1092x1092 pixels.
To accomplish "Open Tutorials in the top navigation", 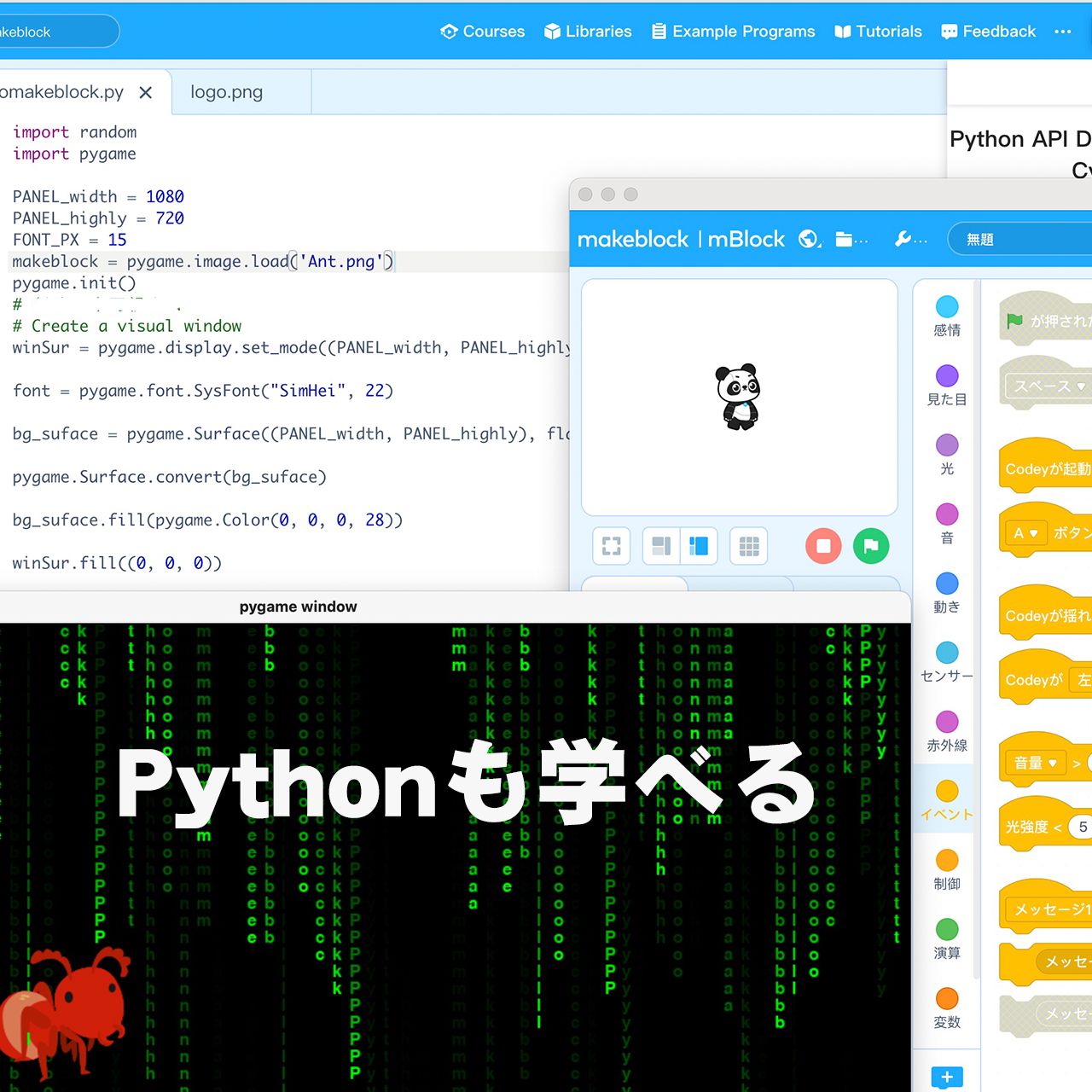I will (878, 32).
